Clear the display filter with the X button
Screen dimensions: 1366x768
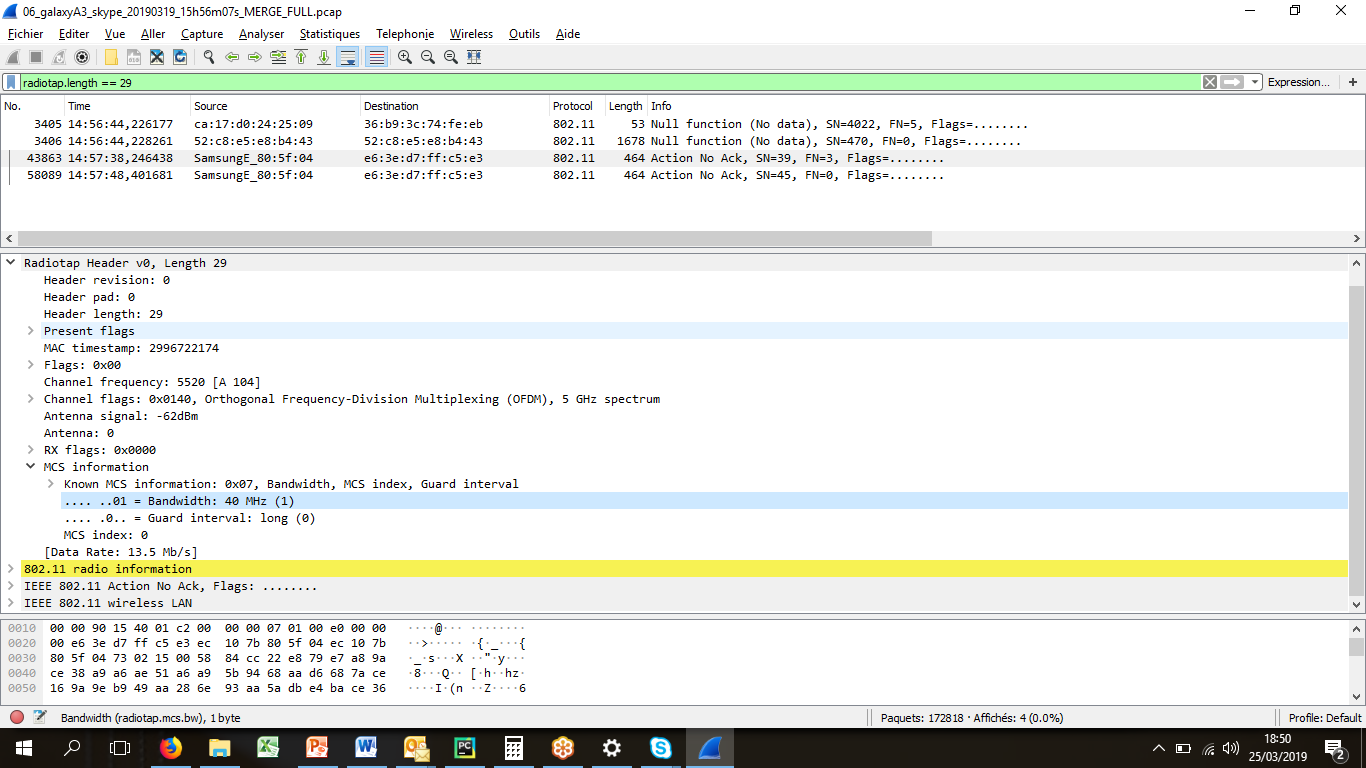[1210, 82]
